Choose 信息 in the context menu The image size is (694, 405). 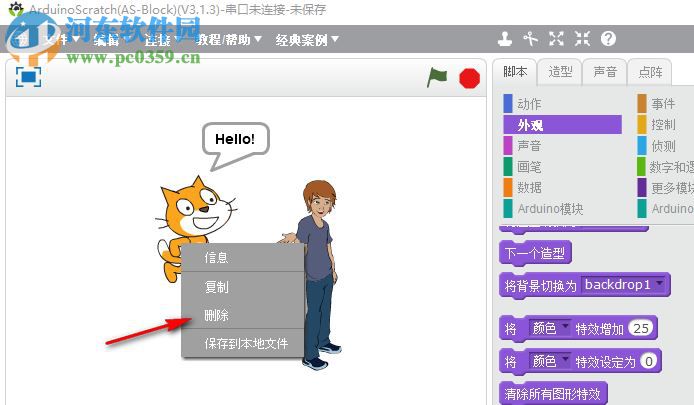tap(243, 258)
